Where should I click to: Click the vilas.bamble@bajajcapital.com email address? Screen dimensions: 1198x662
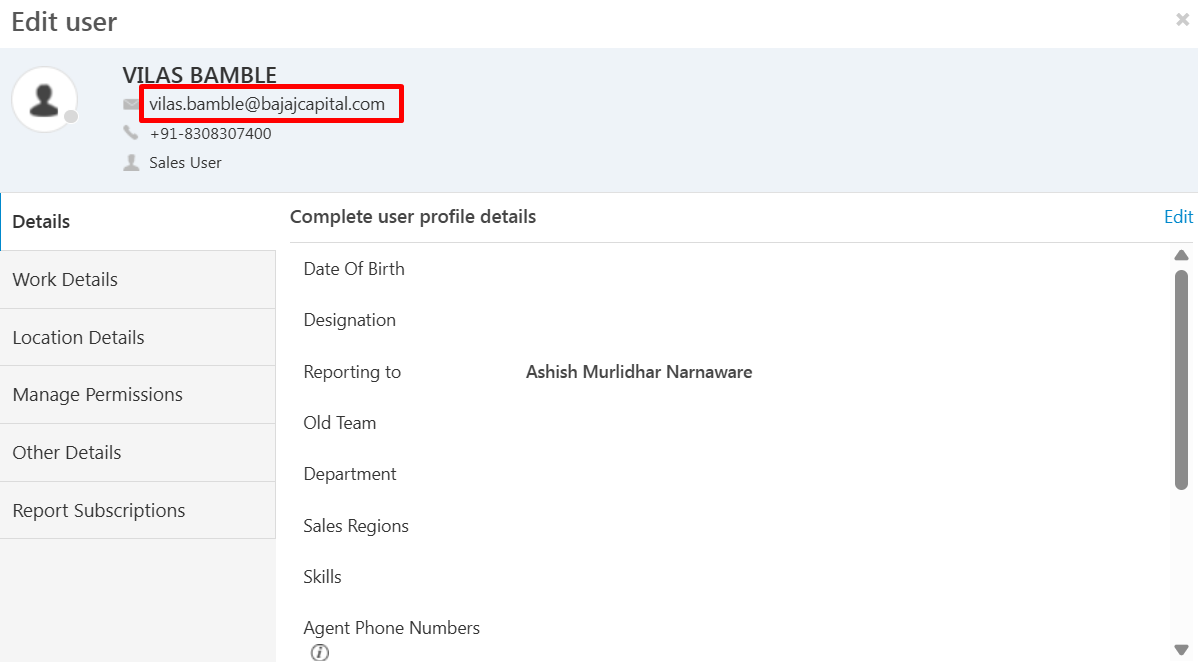click(267, 104)
